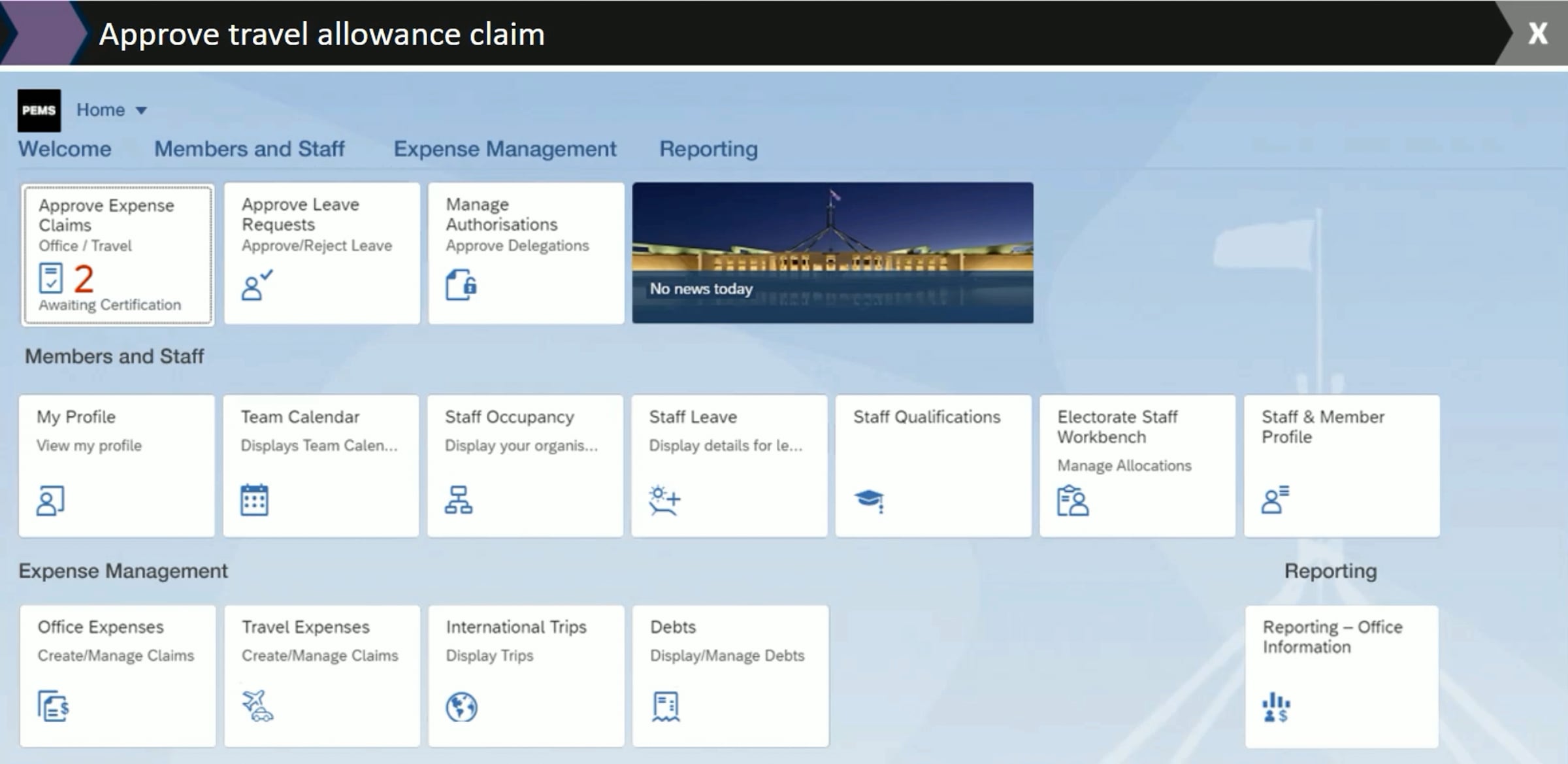Click the No news today image
This screenshot has height=764, width=1568.
[x=832, y=252]
